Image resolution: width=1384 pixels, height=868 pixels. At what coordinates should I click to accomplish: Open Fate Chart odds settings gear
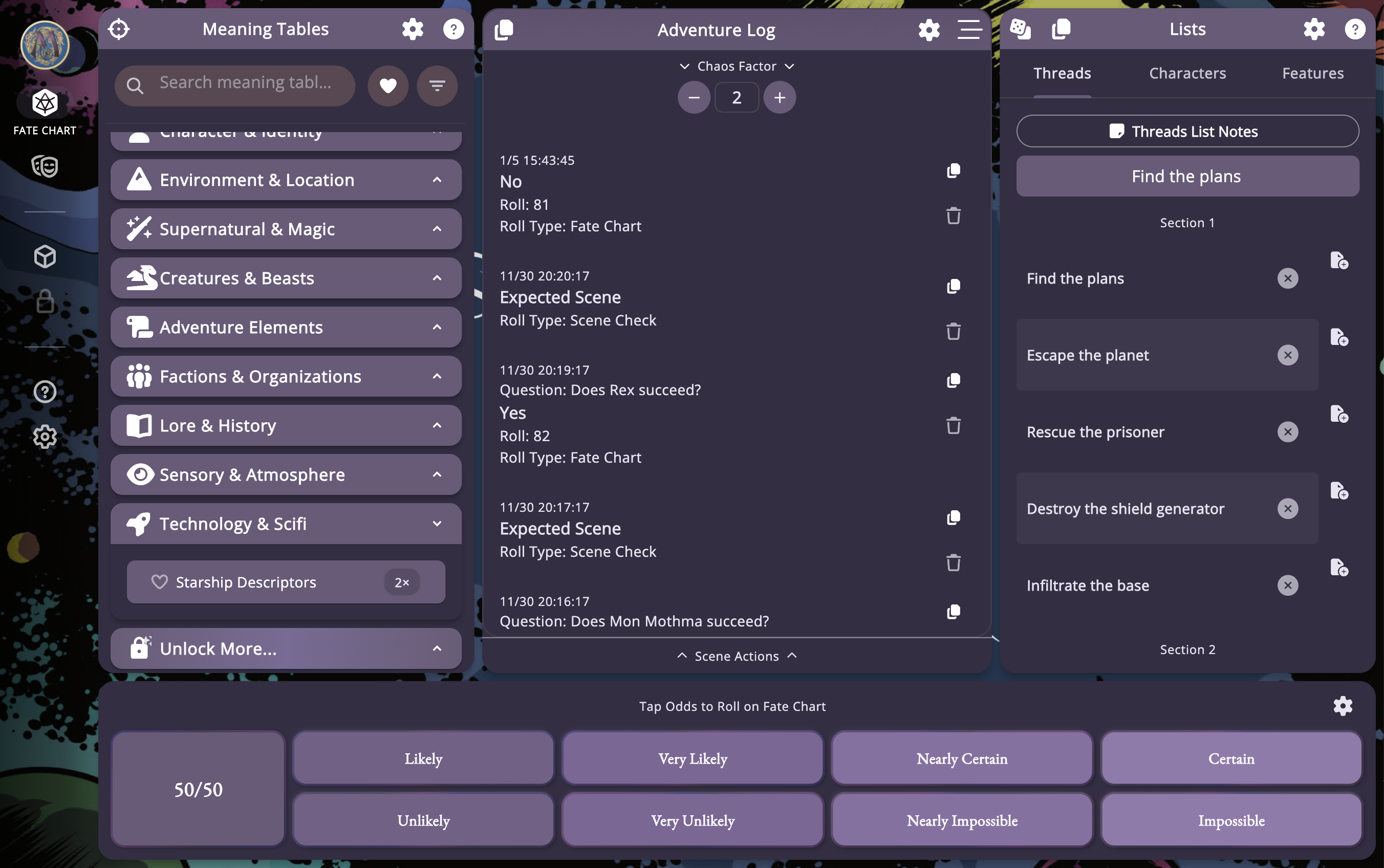(1343, 706)
